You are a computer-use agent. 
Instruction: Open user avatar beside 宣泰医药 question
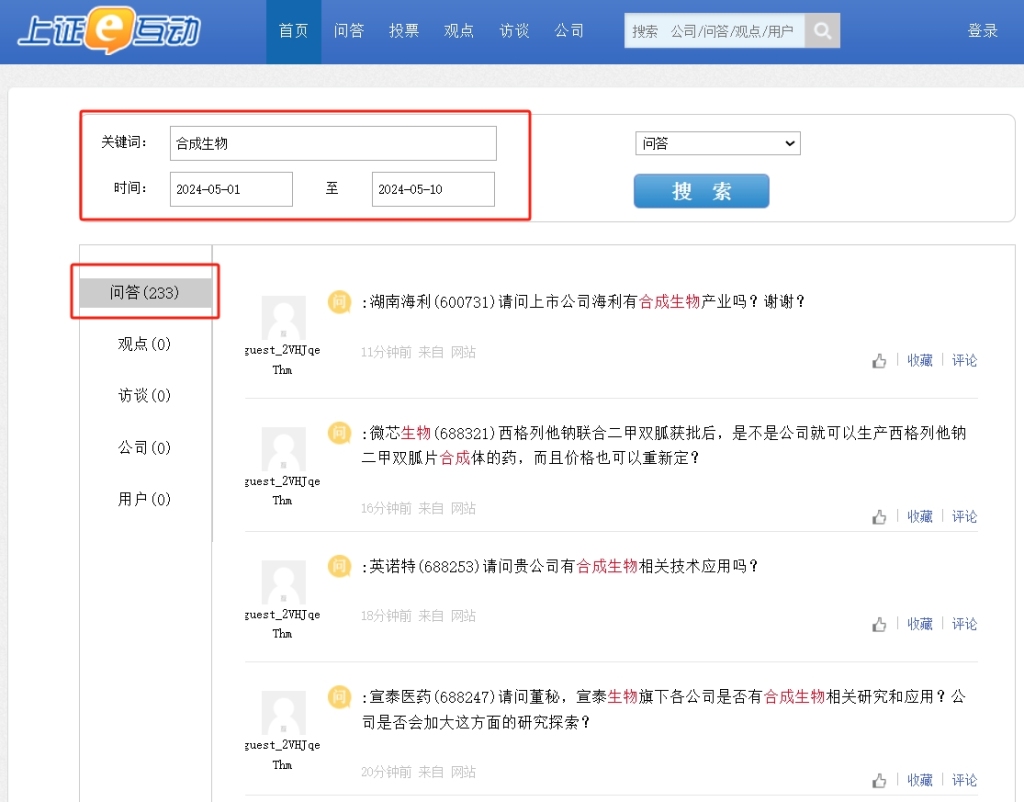coord(283,713)
